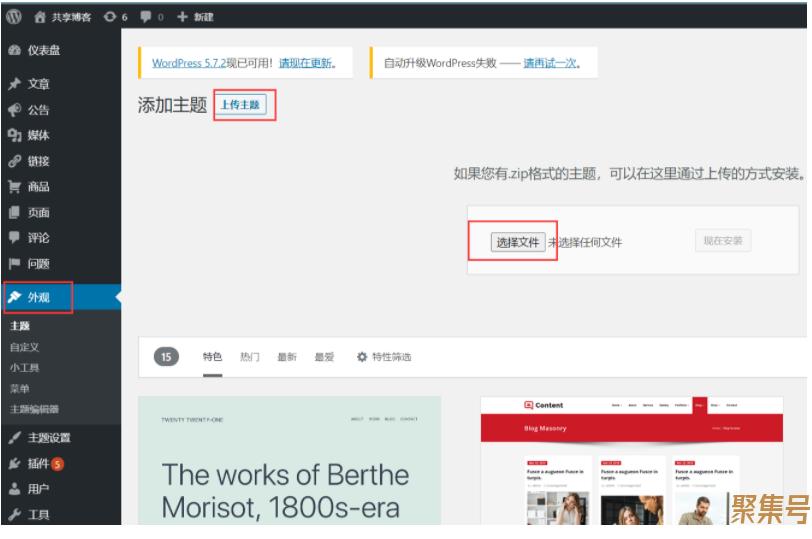This screenshot has height=539, width=812.
Task: Switch to 热门 tab
Action: [x=250, y=357]
